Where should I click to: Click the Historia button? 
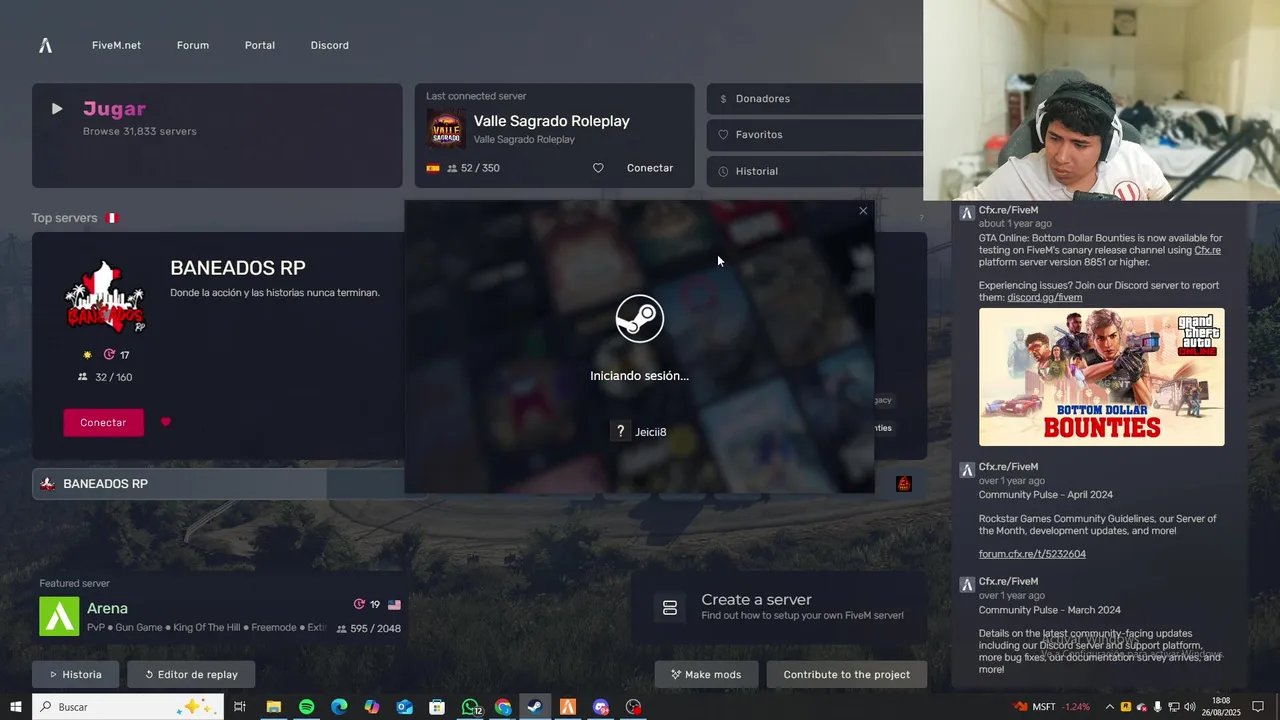[76, 674]
